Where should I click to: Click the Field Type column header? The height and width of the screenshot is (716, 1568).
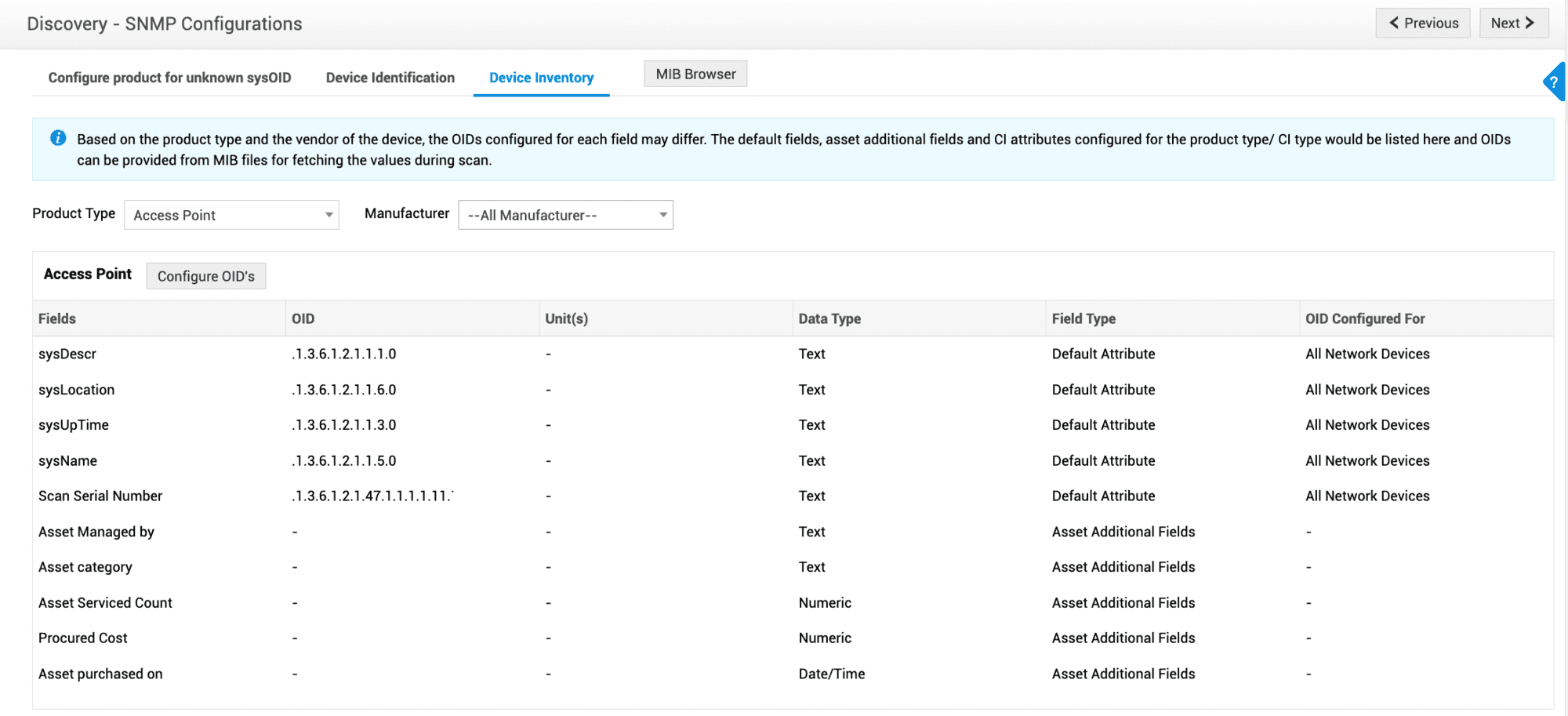pos(1083,318)
